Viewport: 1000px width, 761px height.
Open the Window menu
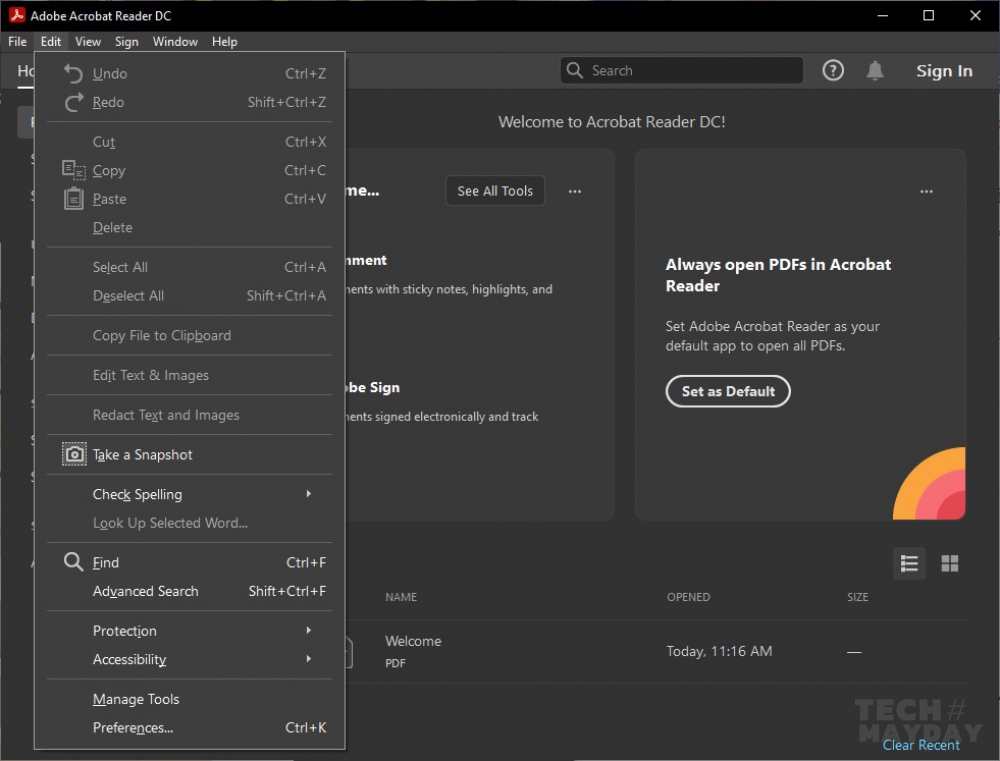coord(175,41)
